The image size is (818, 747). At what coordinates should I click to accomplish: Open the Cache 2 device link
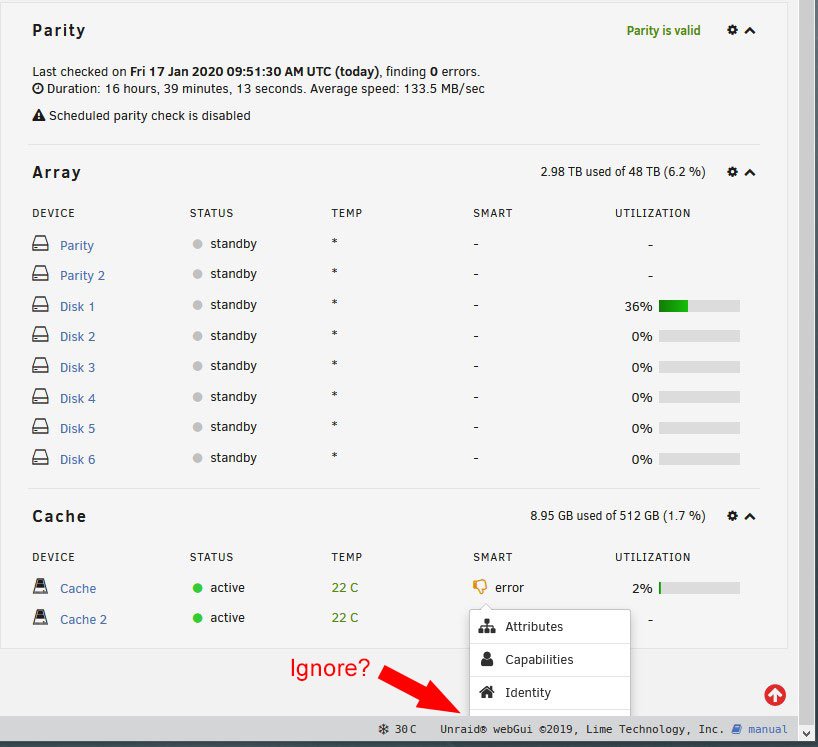pos(83,619)
